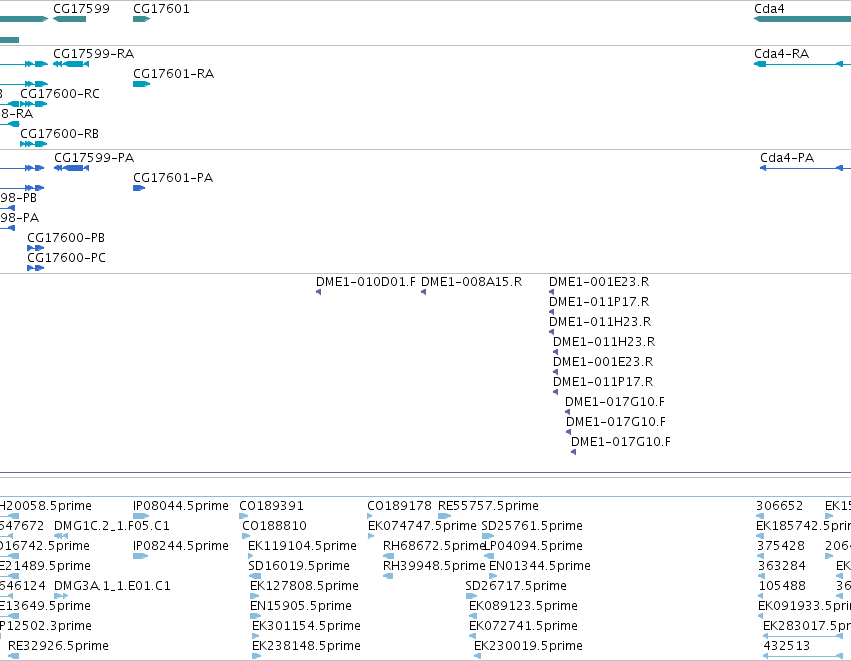Click the CO189178 EST label
The image size is (851, 661).
(399, 506)
